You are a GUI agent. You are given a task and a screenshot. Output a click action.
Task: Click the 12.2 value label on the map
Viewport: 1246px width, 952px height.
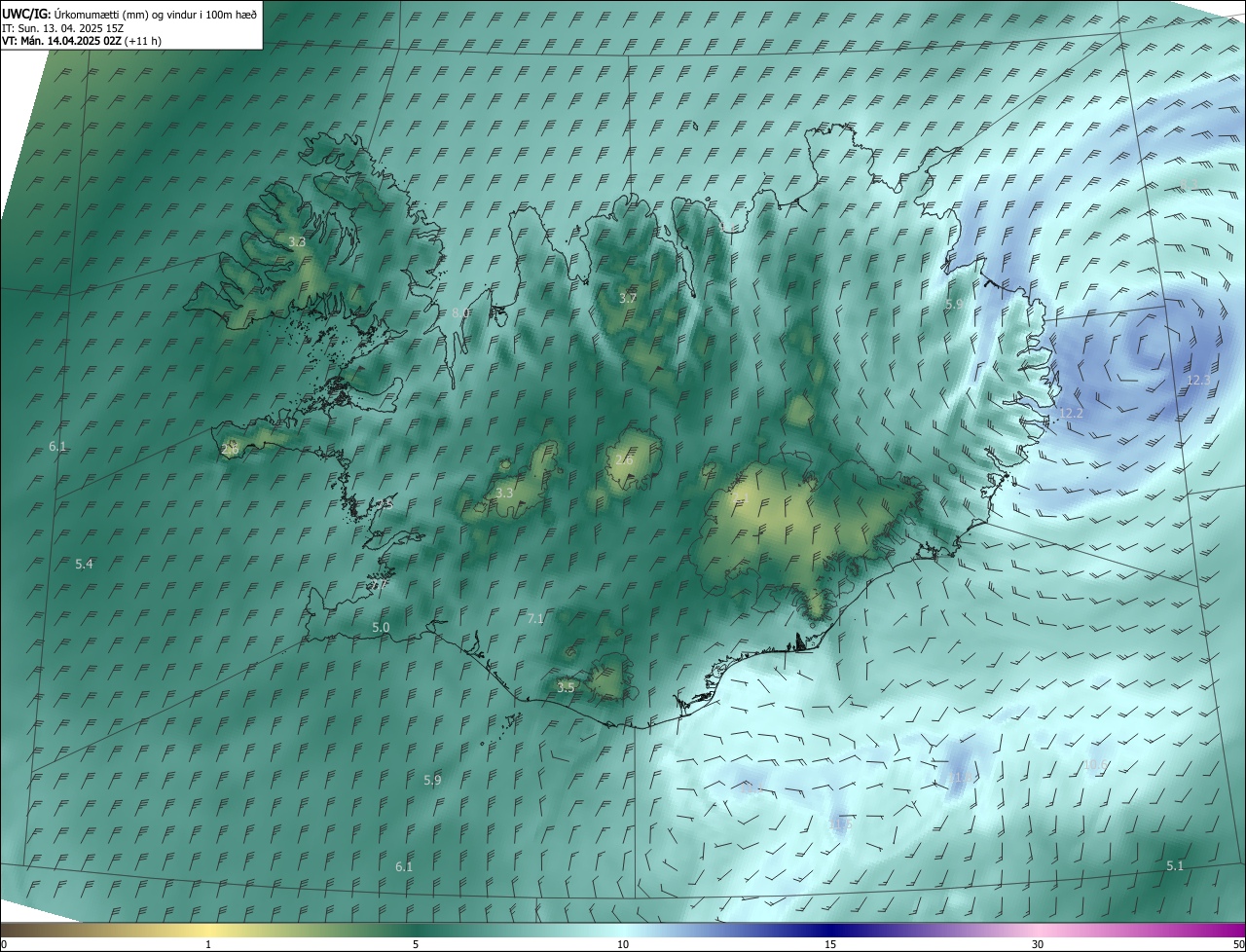tap(1071, 414)
